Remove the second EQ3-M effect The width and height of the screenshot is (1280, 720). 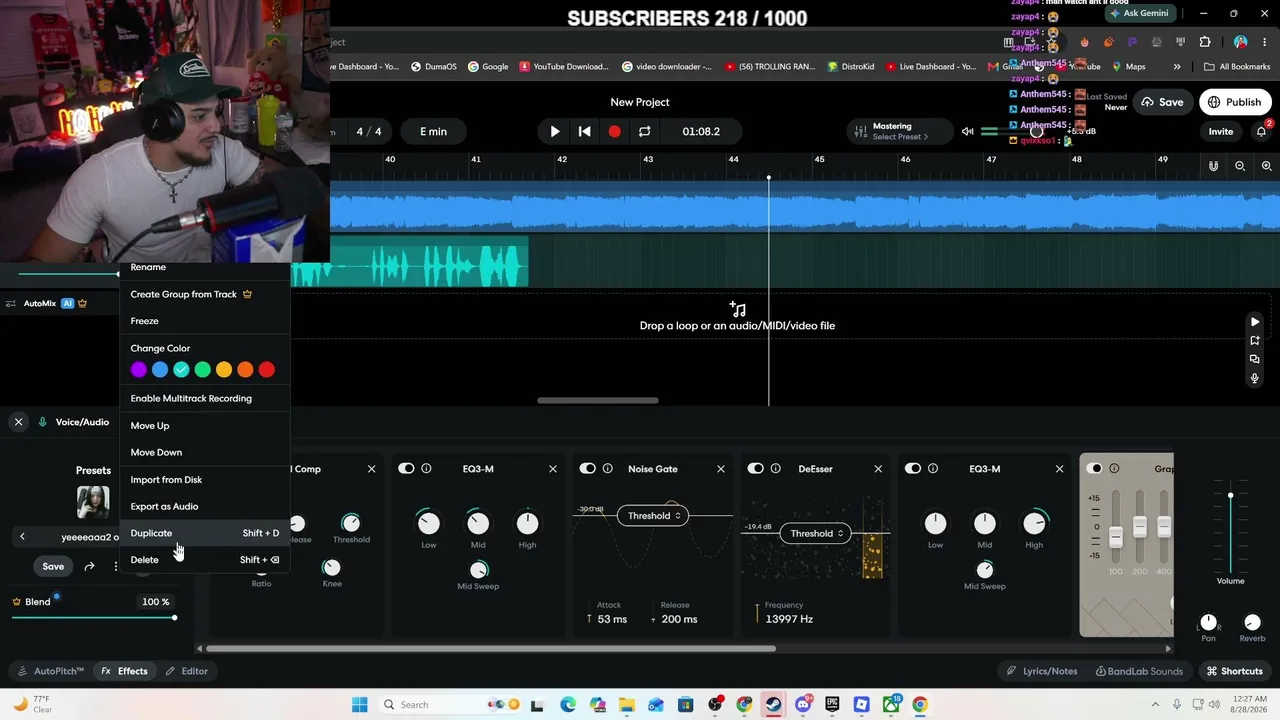pos(1059,469)
